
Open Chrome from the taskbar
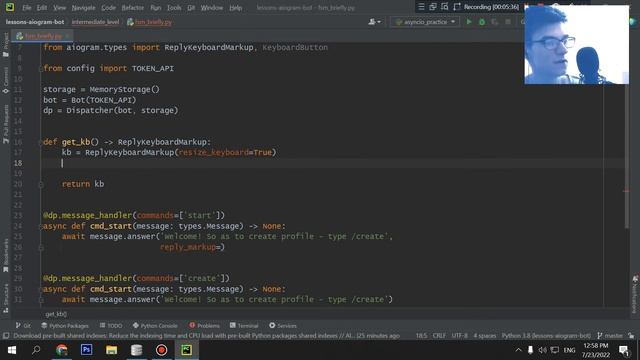coord(62,350)
